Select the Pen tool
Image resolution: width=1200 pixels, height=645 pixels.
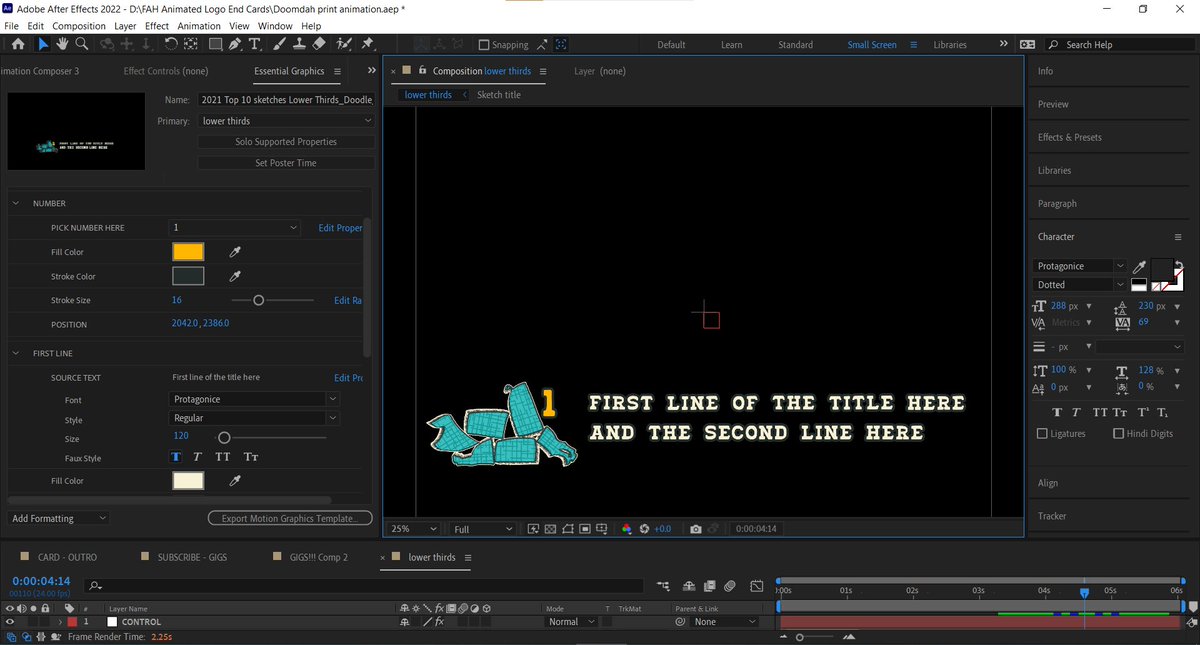(235, 44)
